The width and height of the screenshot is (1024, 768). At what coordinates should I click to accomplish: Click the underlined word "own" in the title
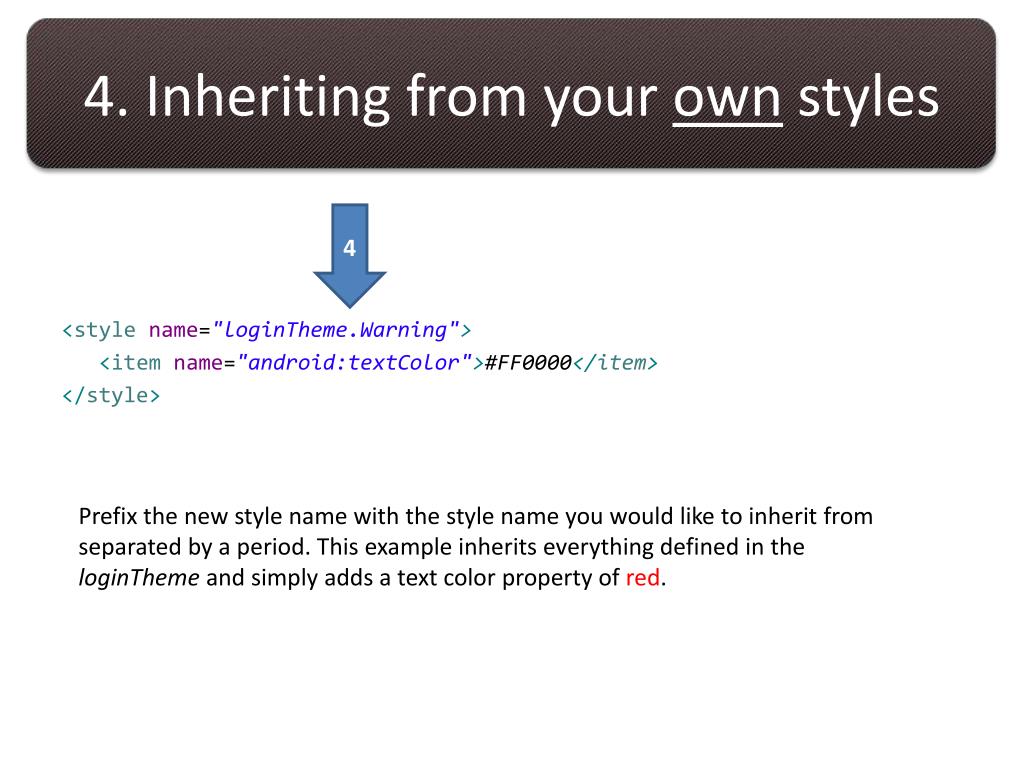728,99
